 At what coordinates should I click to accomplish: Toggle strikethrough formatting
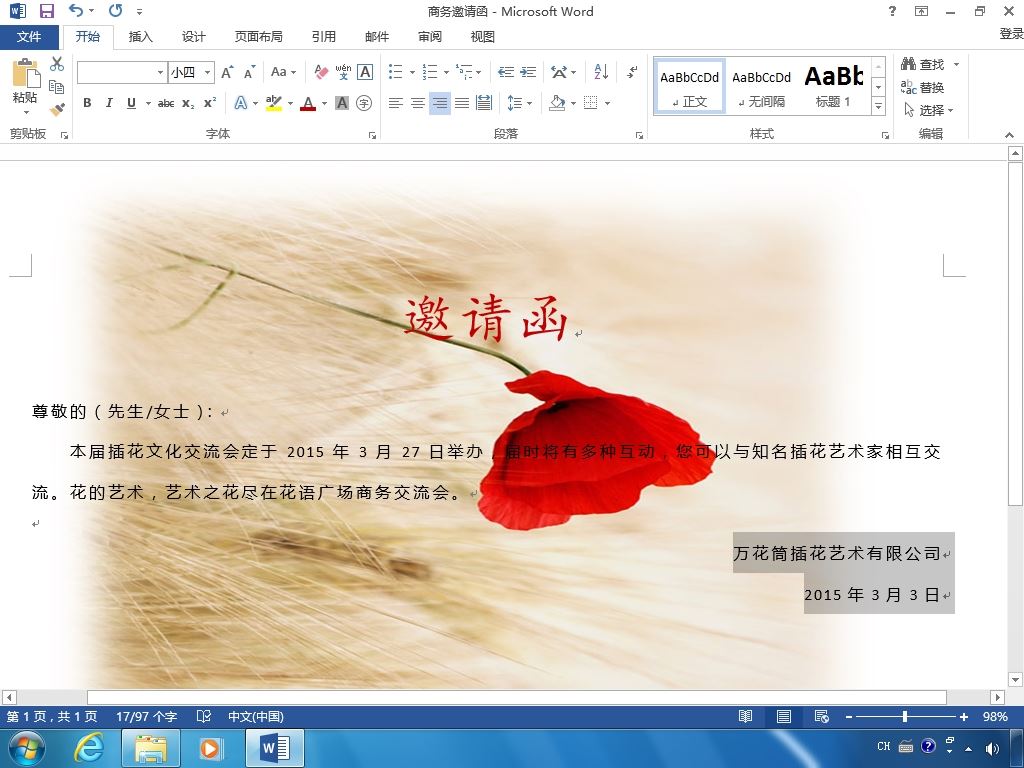(166, 103)
